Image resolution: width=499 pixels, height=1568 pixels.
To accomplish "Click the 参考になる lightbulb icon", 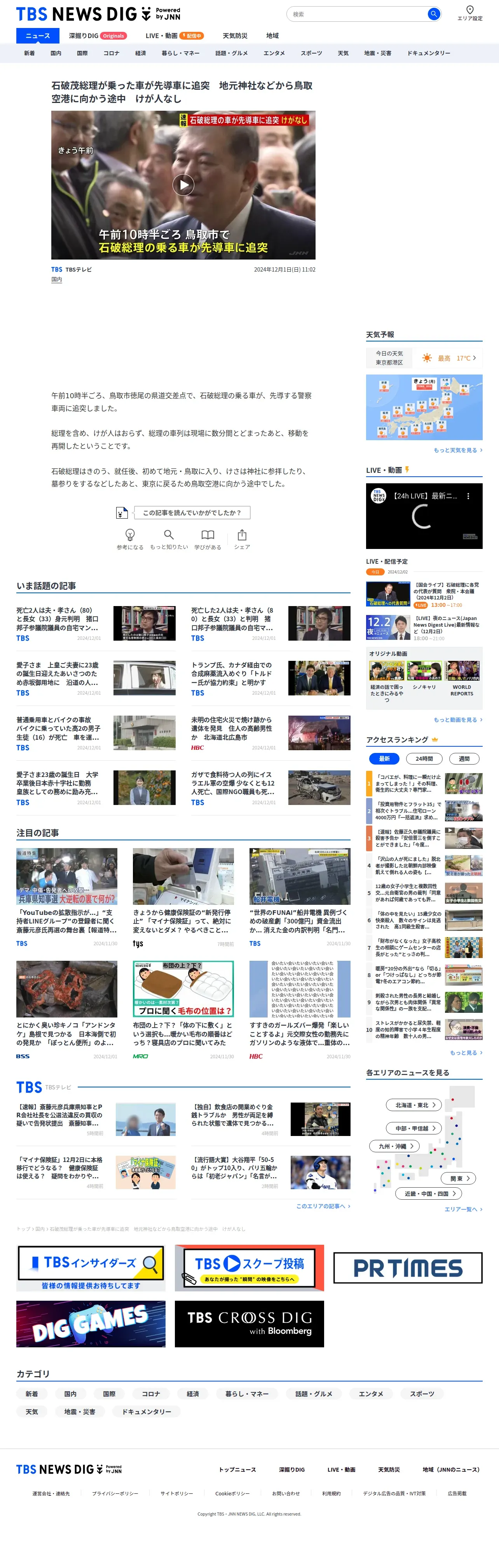I will [130, 535].
